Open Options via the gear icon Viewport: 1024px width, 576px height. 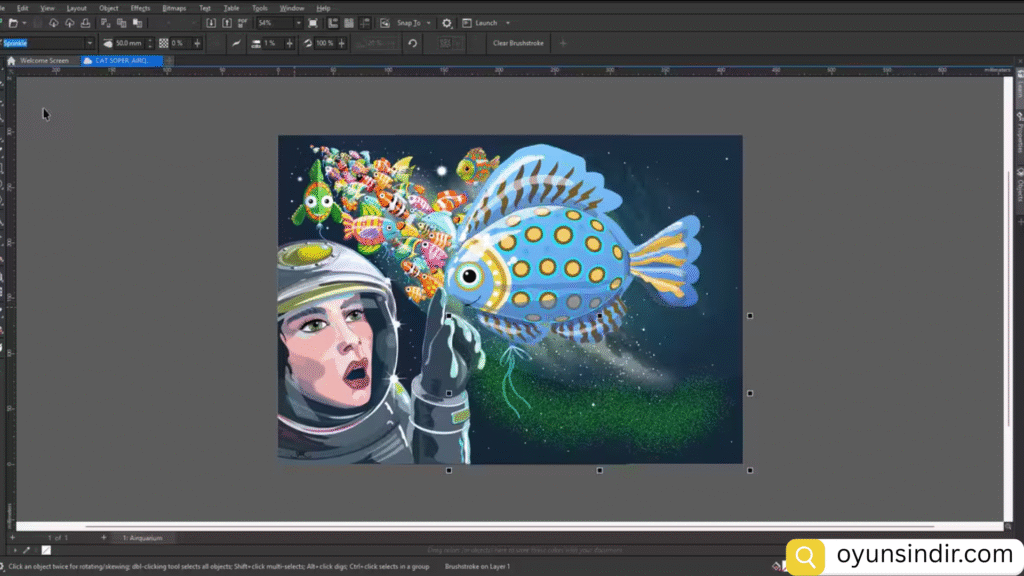pos(447,23)
